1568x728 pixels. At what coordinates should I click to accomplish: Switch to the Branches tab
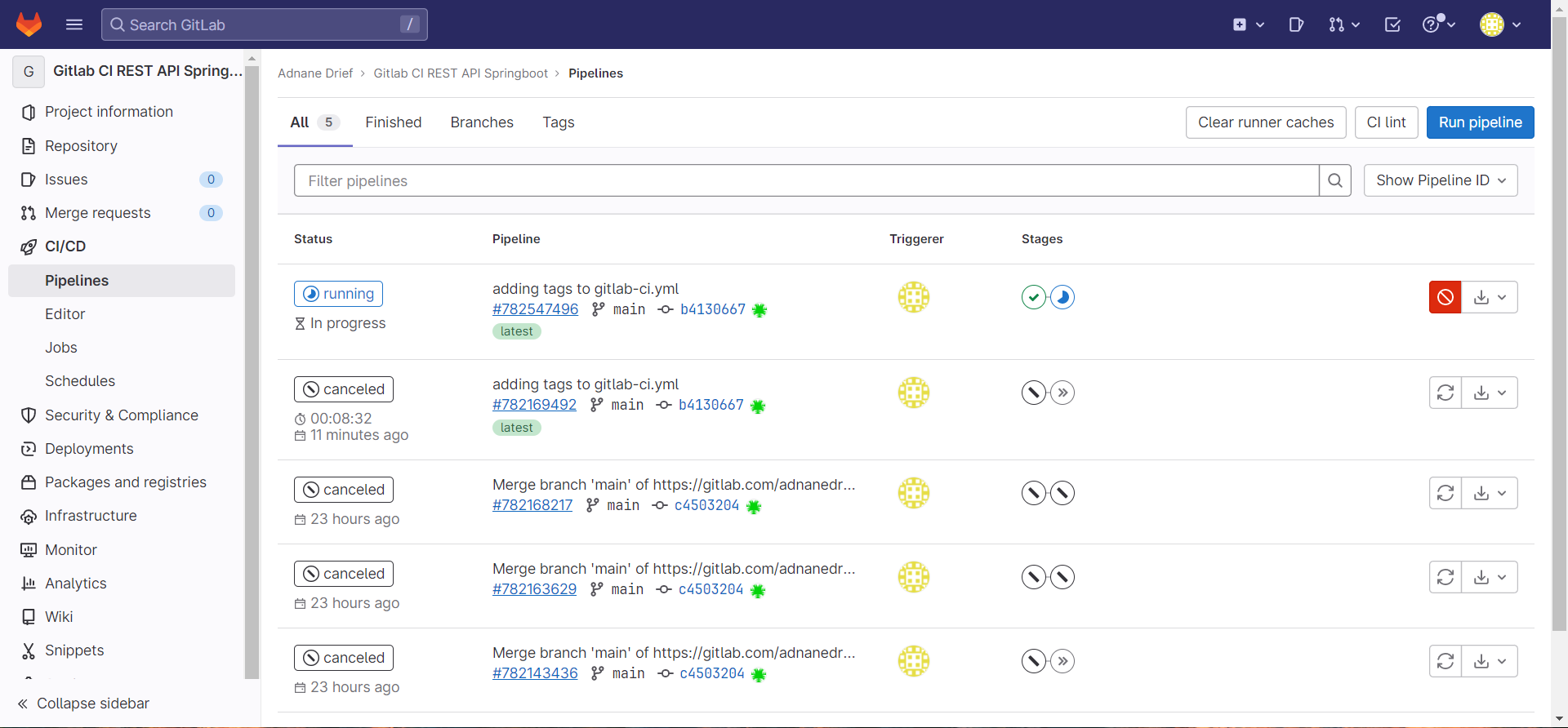(x=482, y=122)
